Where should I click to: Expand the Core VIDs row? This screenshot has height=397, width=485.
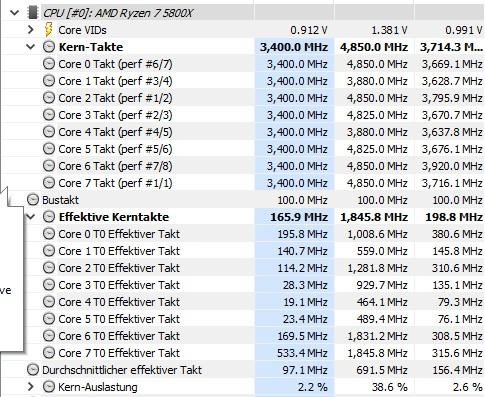click(x=31, y=30)
